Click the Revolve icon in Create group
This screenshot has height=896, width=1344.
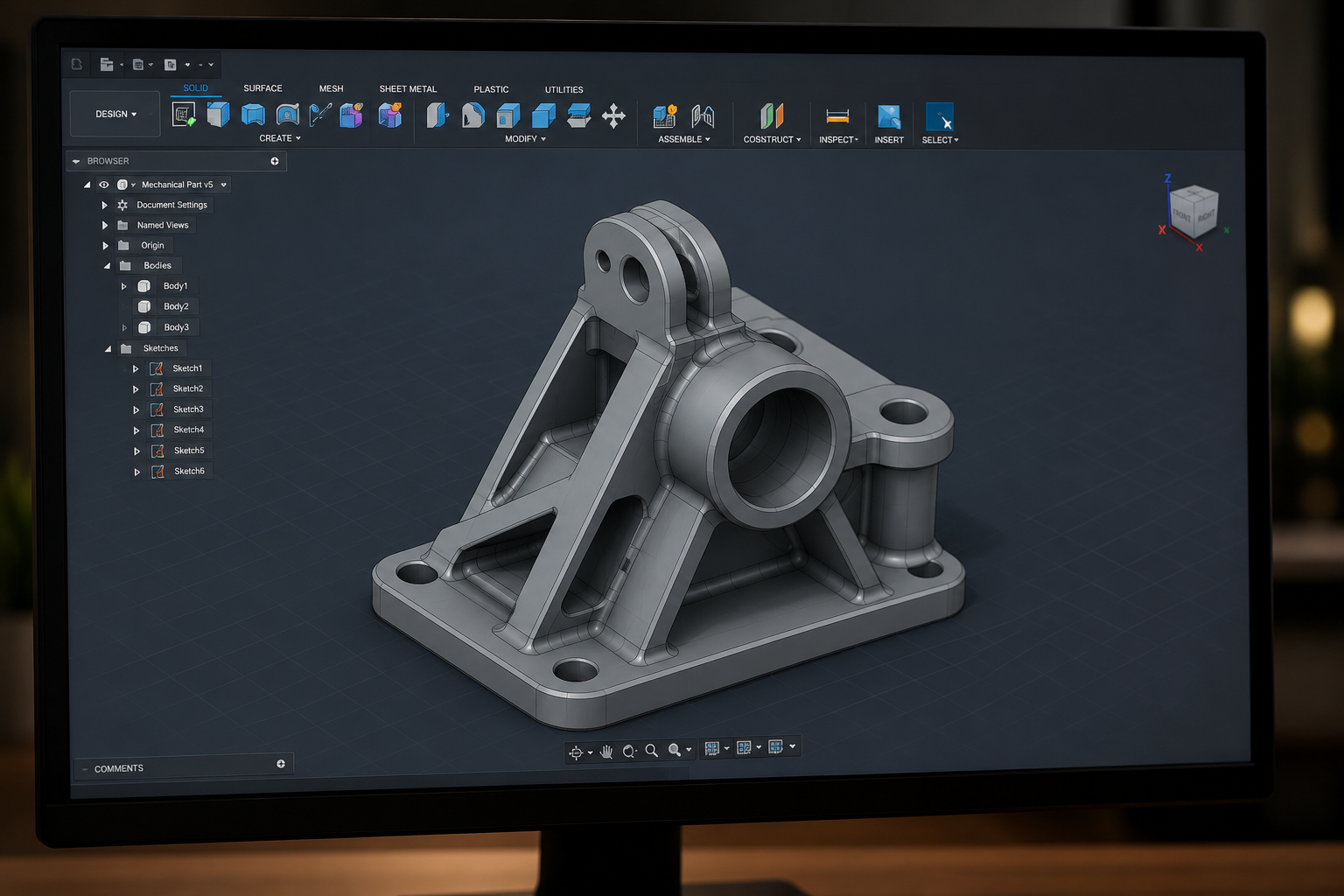[x=253, y=115]
